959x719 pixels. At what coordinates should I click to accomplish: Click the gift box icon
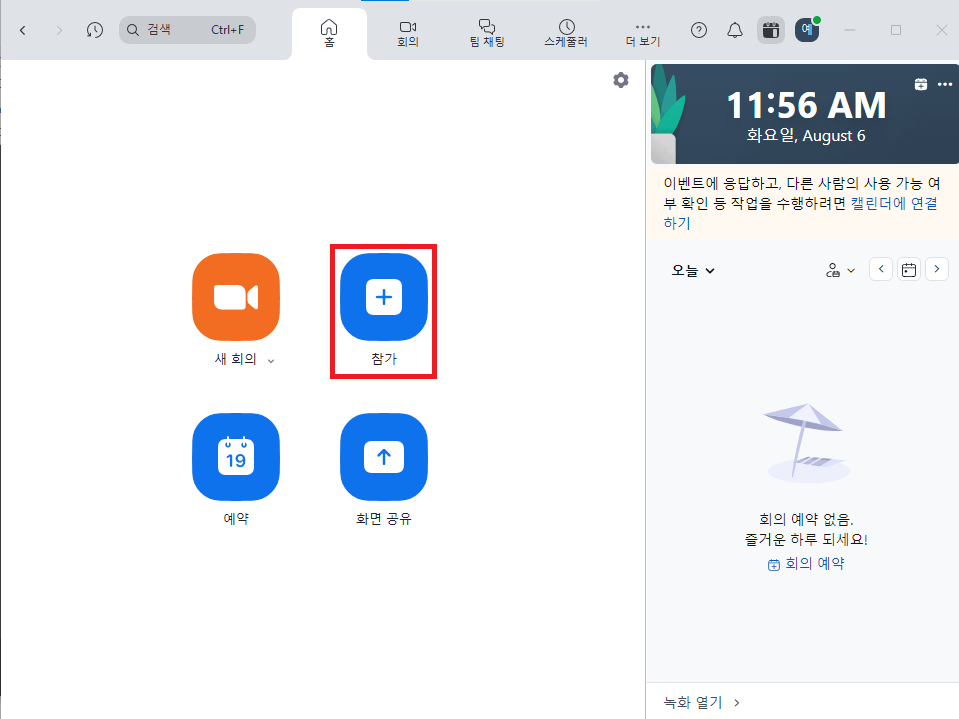(770, 30)
